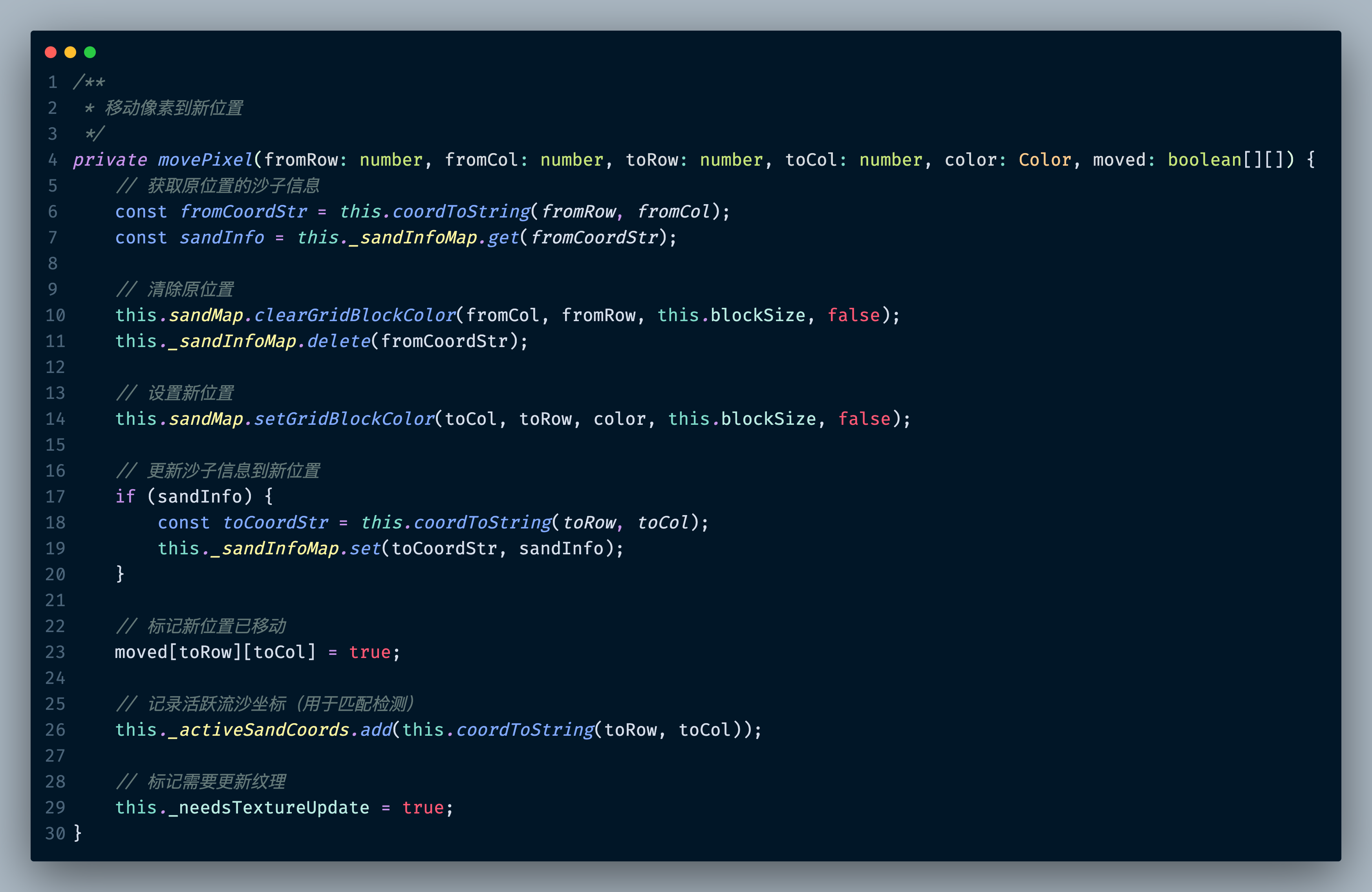
Task: Click the _sandInfoMap.set call
Action: pos(364,548)
